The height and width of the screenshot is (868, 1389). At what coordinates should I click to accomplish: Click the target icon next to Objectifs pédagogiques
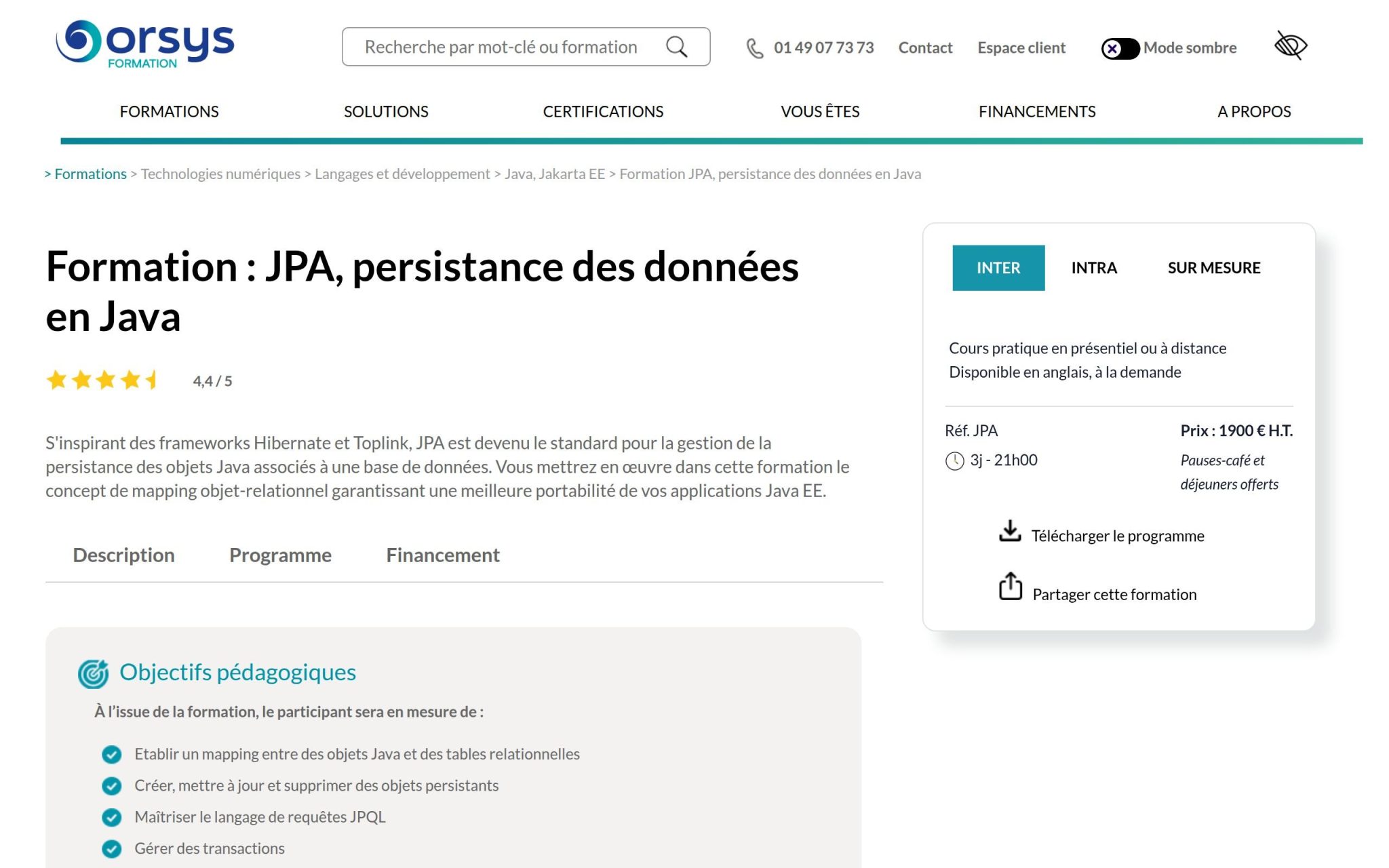[94, 673]
